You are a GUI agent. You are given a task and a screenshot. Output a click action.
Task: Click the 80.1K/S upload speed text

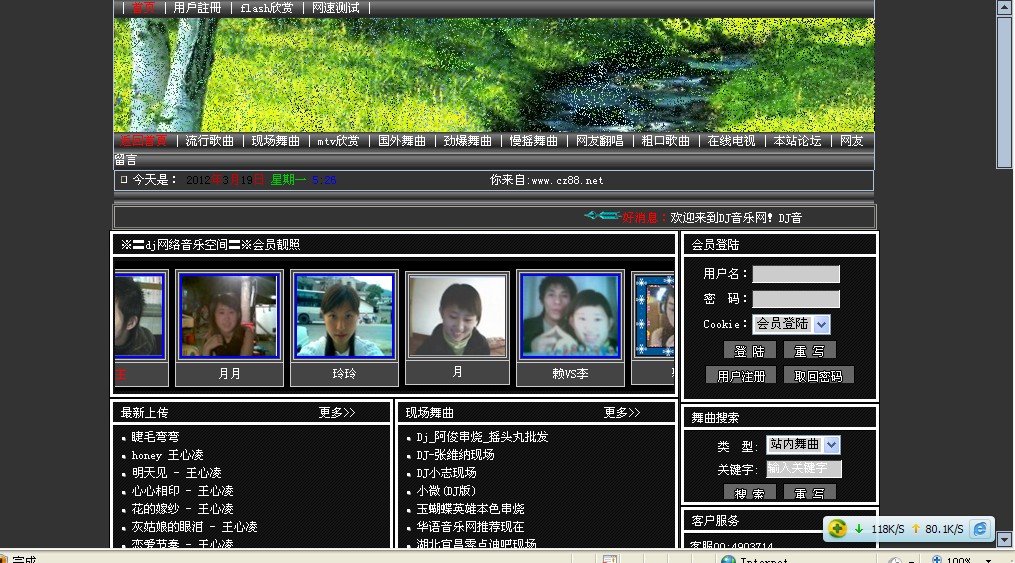[x=944, y=529]
